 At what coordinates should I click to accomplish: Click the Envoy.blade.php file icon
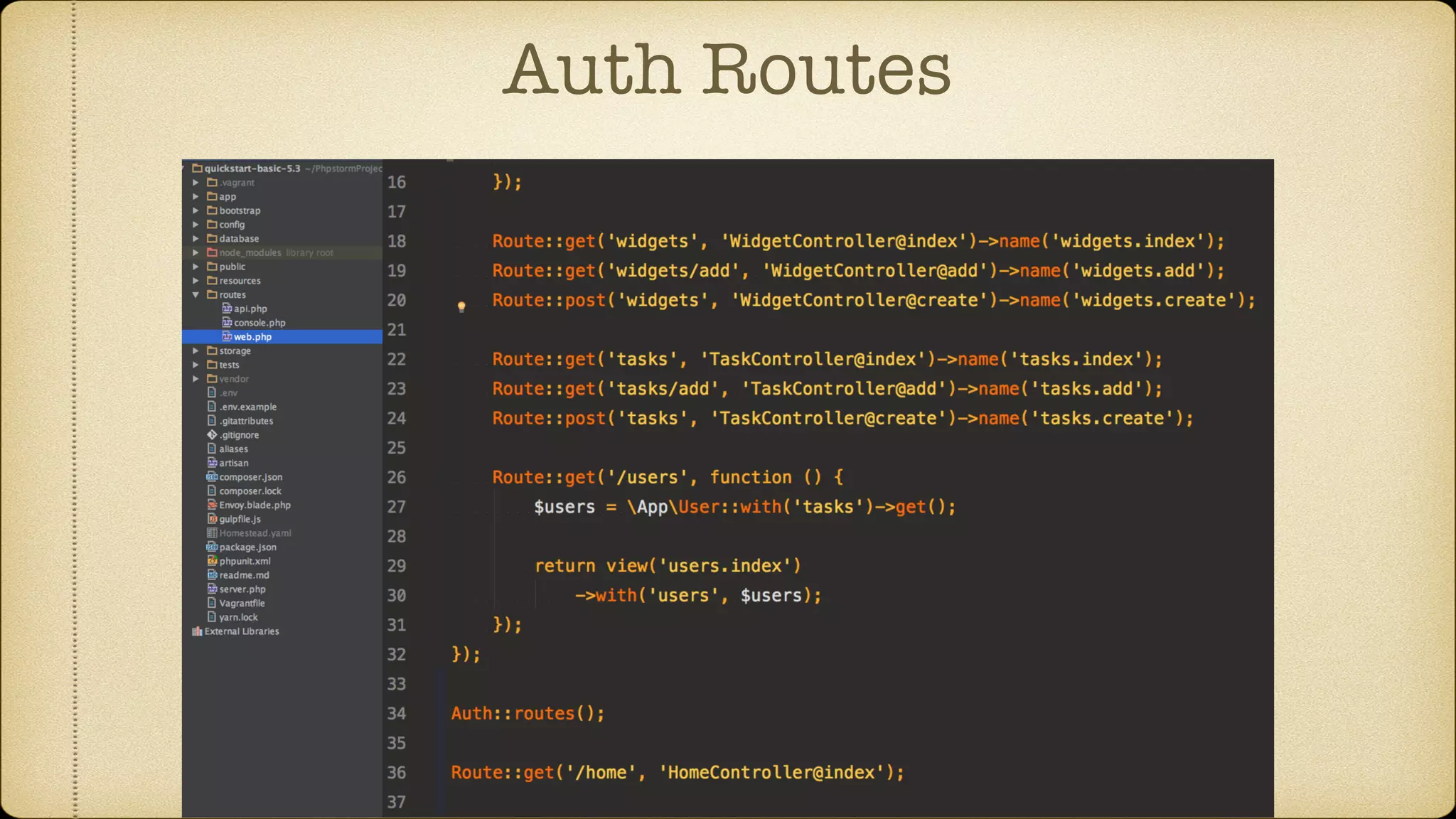coord(212,505)
